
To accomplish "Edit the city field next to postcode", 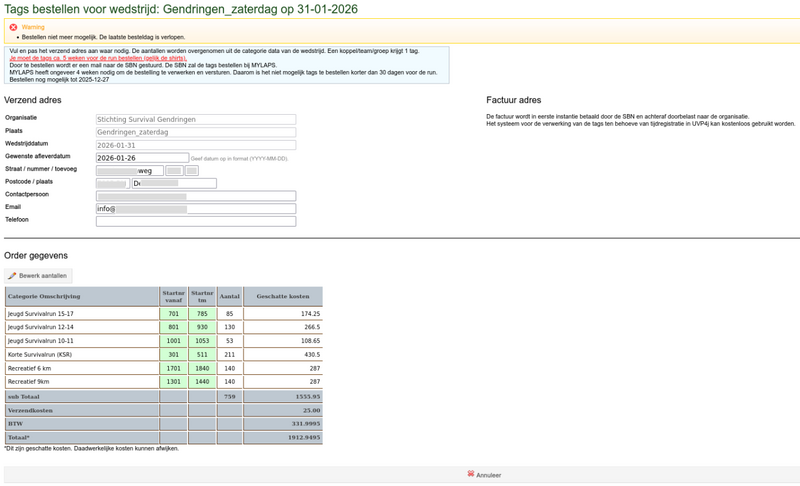I will [x=174, y=184].
